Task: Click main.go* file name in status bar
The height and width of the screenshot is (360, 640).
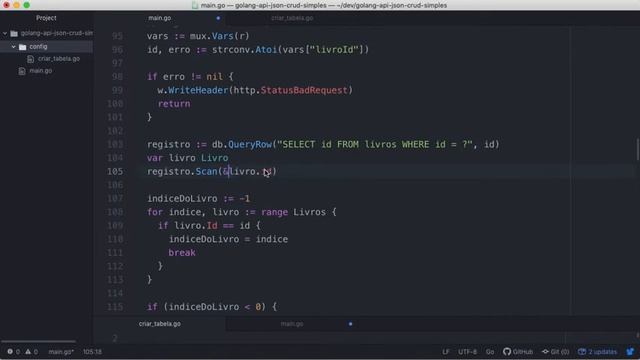Action: tap(61, 351)
